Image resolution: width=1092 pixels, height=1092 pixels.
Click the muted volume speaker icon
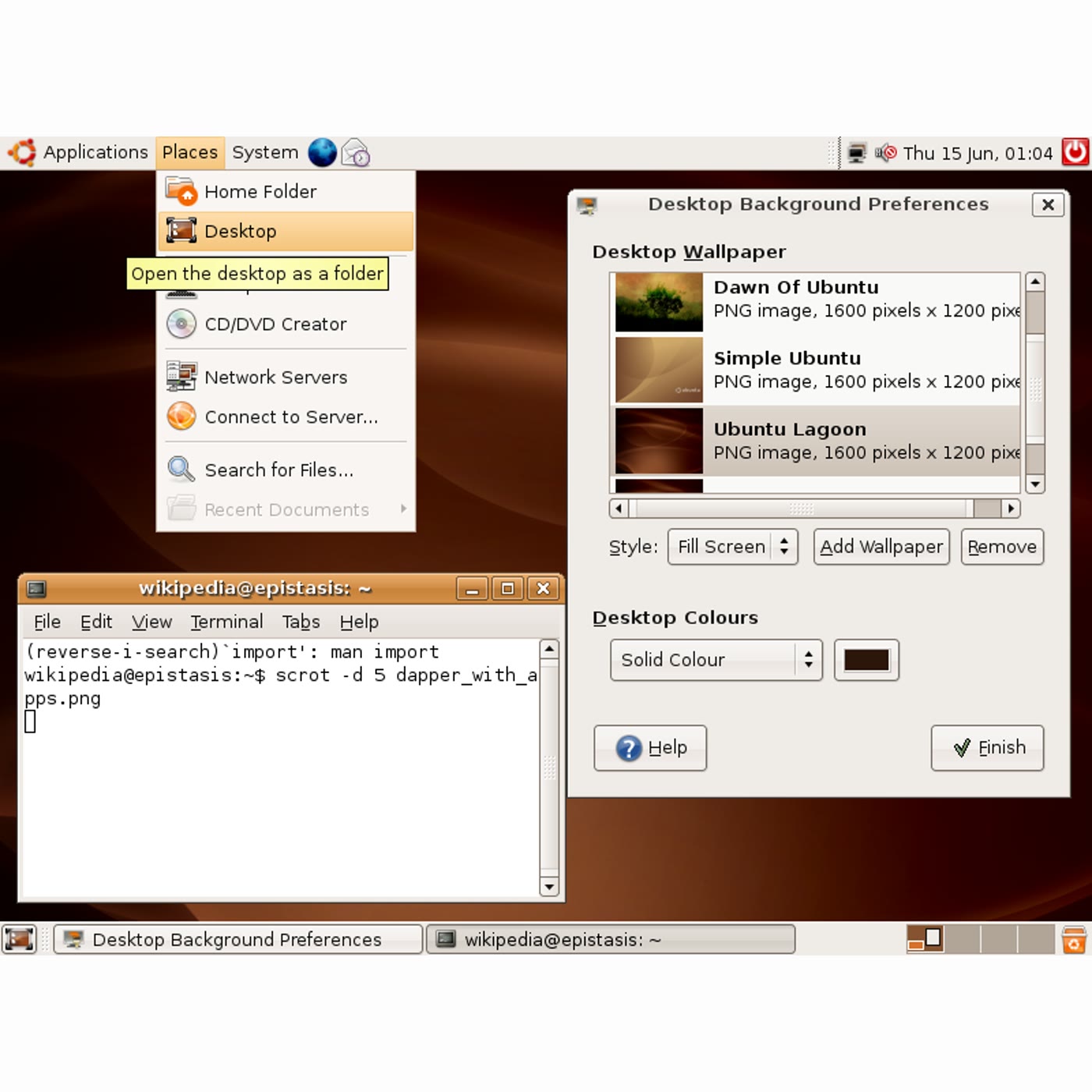tap(885, 153)
